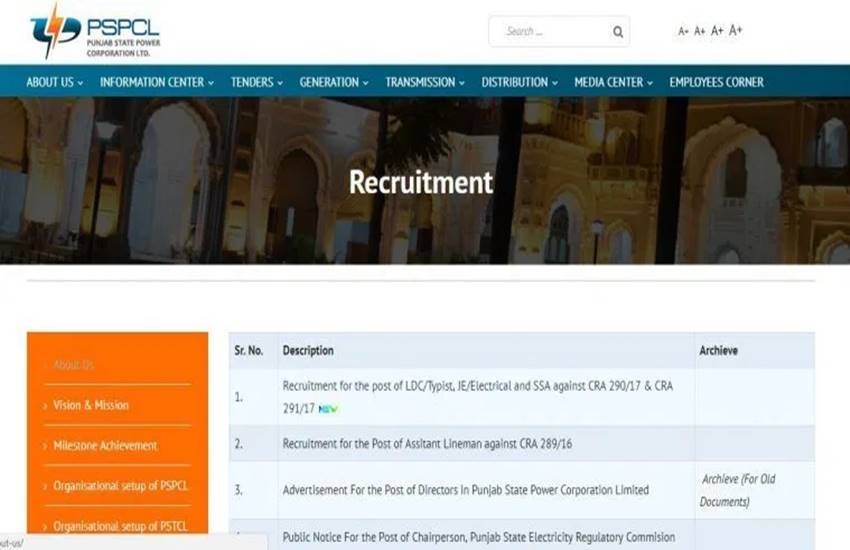The image size is (850, 550).
Task: Click the largest A+ font size icon
Action: click(x=736, y=31)
